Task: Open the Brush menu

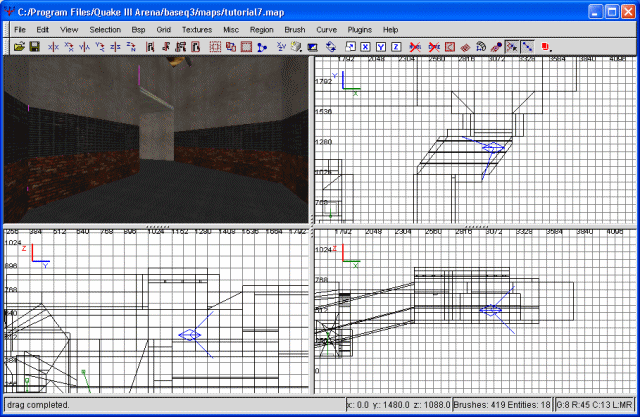Action: (x=295, y=30)
